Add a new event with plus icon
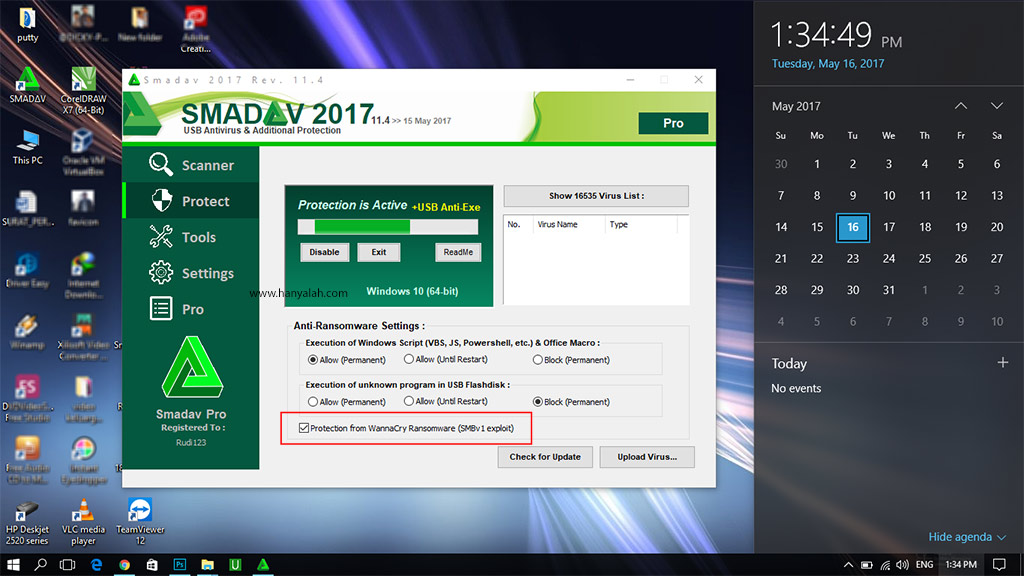 (1002, 362)
